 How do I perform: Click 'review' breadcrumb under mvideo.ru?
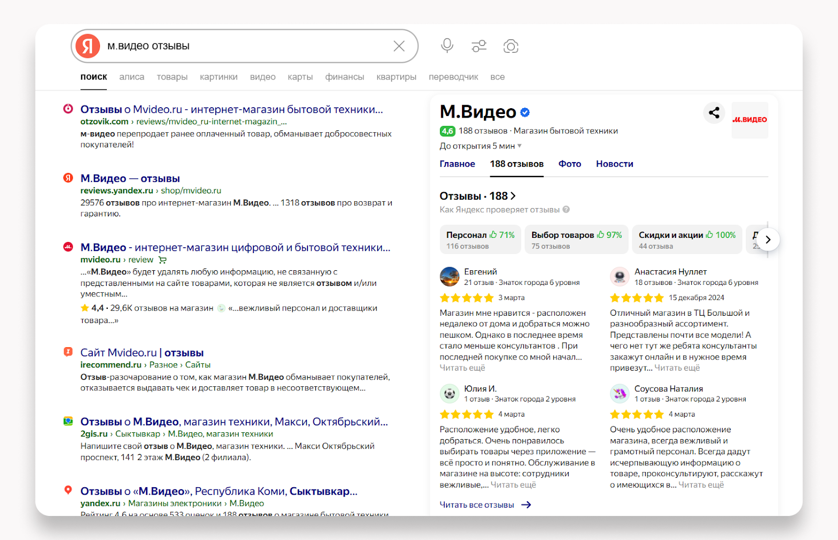(x=141, y=259)
